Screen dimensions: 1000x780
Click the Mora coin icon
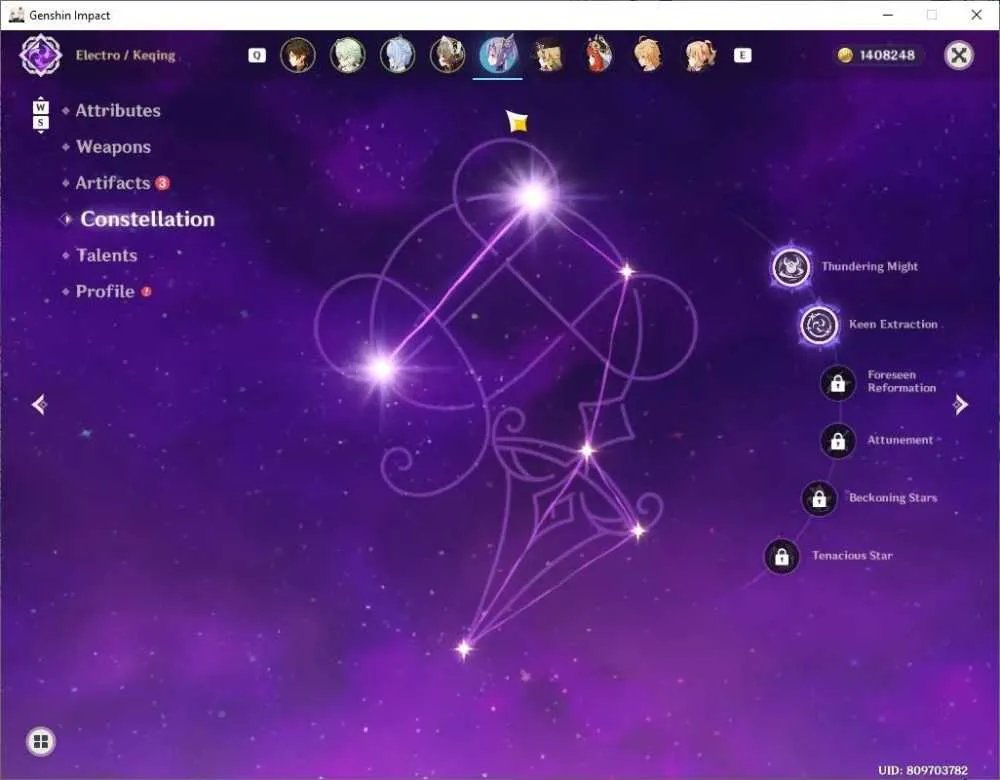(844, 55)
